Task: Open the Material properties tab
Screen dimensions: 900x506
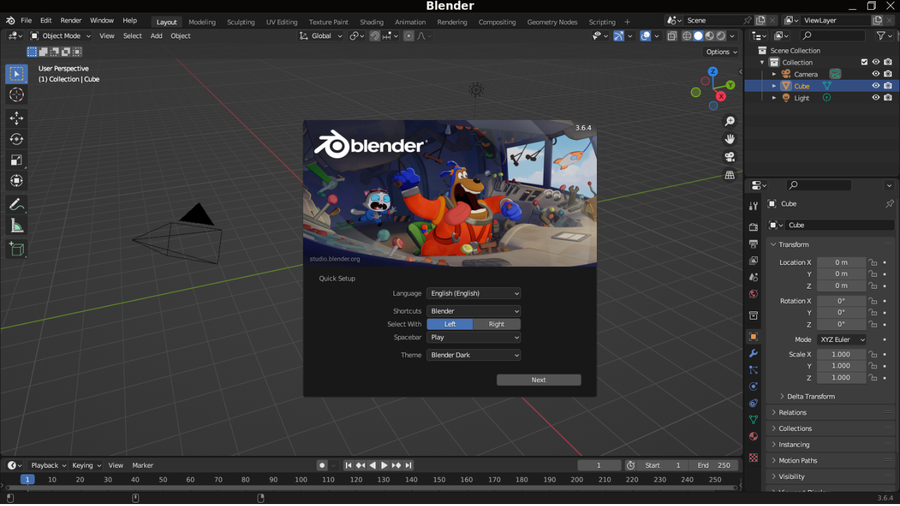Action: (754, 437)
